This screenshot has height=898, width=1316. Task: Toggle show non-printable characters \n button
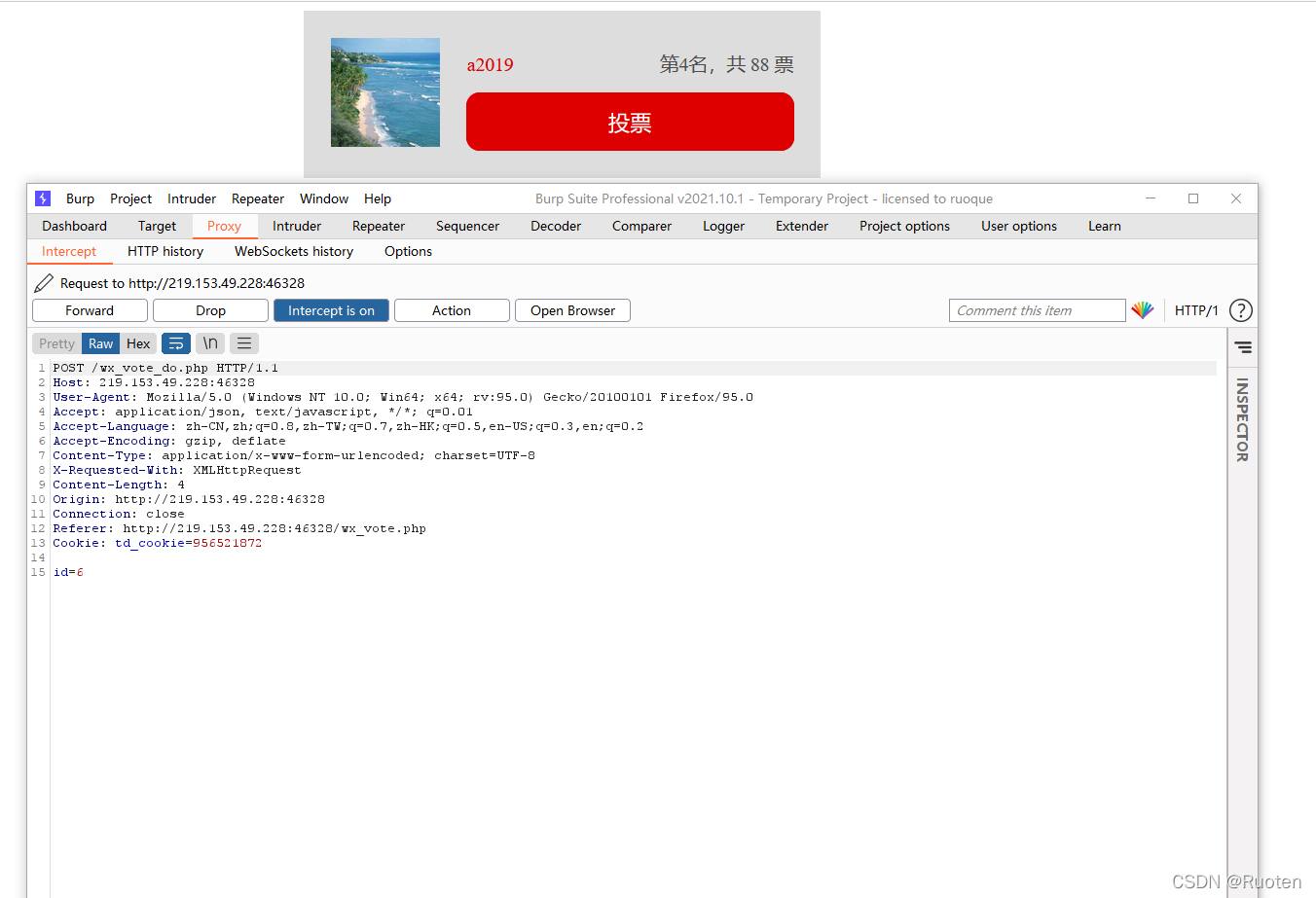(210, 343)
